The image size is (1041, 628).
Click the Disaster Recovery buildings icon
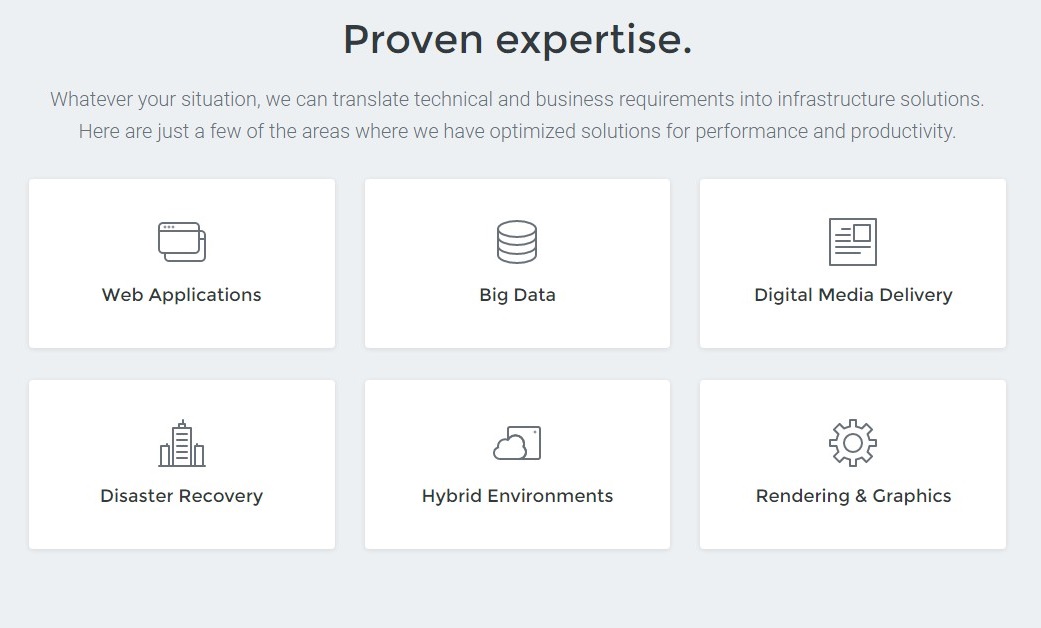(x=182, y=443)
